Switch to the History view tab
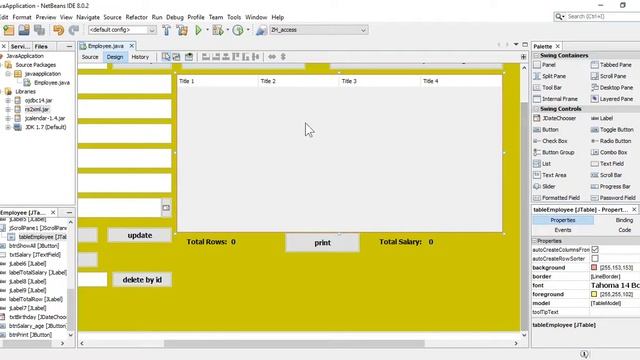This screenshot has width=640, height=360. (140, 57)
